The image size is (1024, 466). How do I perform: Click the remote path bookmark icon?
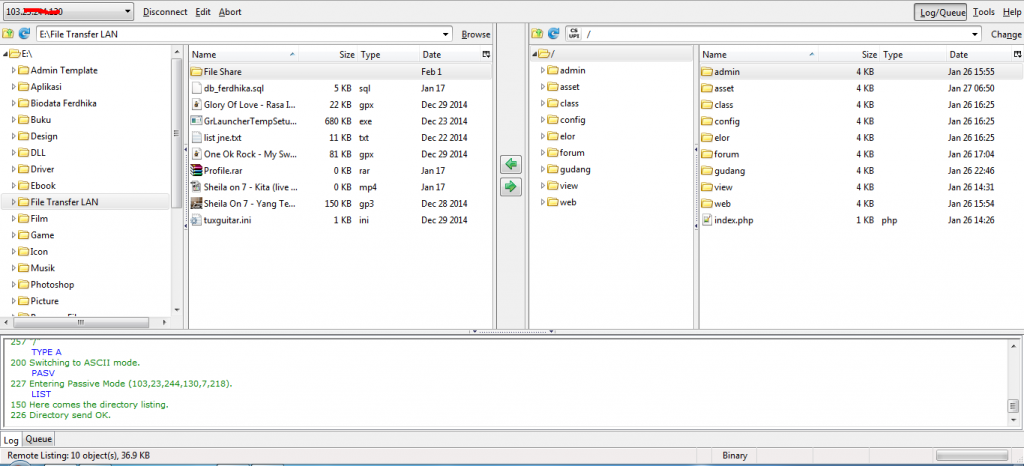[573, 33]
